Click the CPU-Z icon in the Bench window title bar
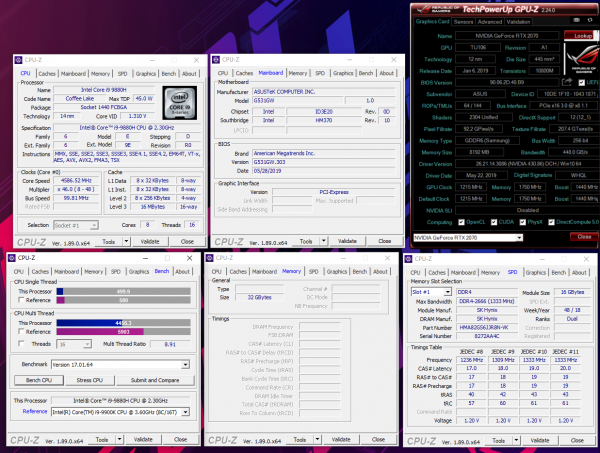The height and width of the screenshot is (453, 600). (x=12, y=257)
